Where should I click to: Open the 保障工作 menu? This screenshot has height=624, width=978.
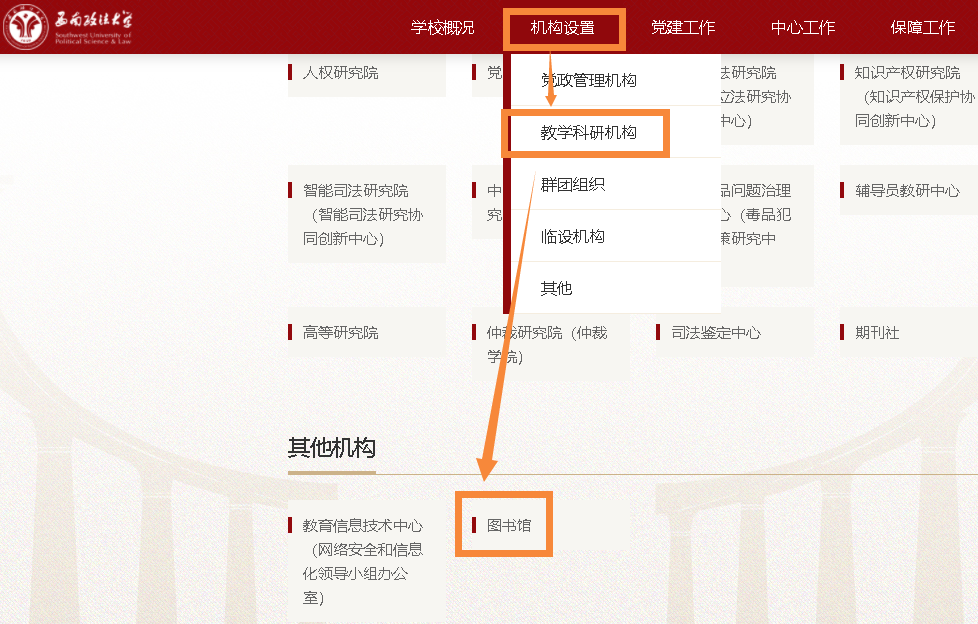click(922, 27)
